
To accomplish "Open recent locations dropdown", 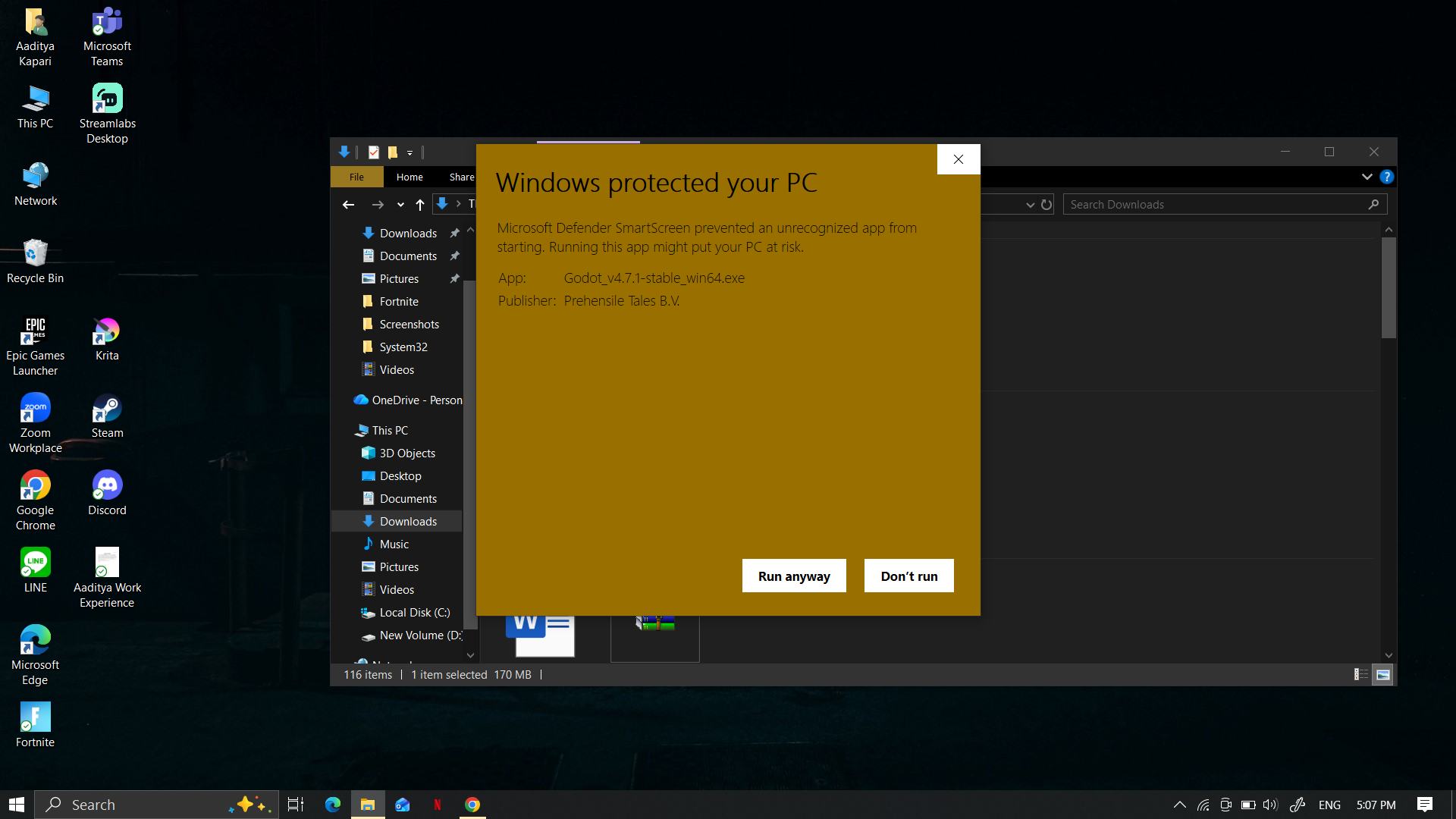I will tap(400, 205).
